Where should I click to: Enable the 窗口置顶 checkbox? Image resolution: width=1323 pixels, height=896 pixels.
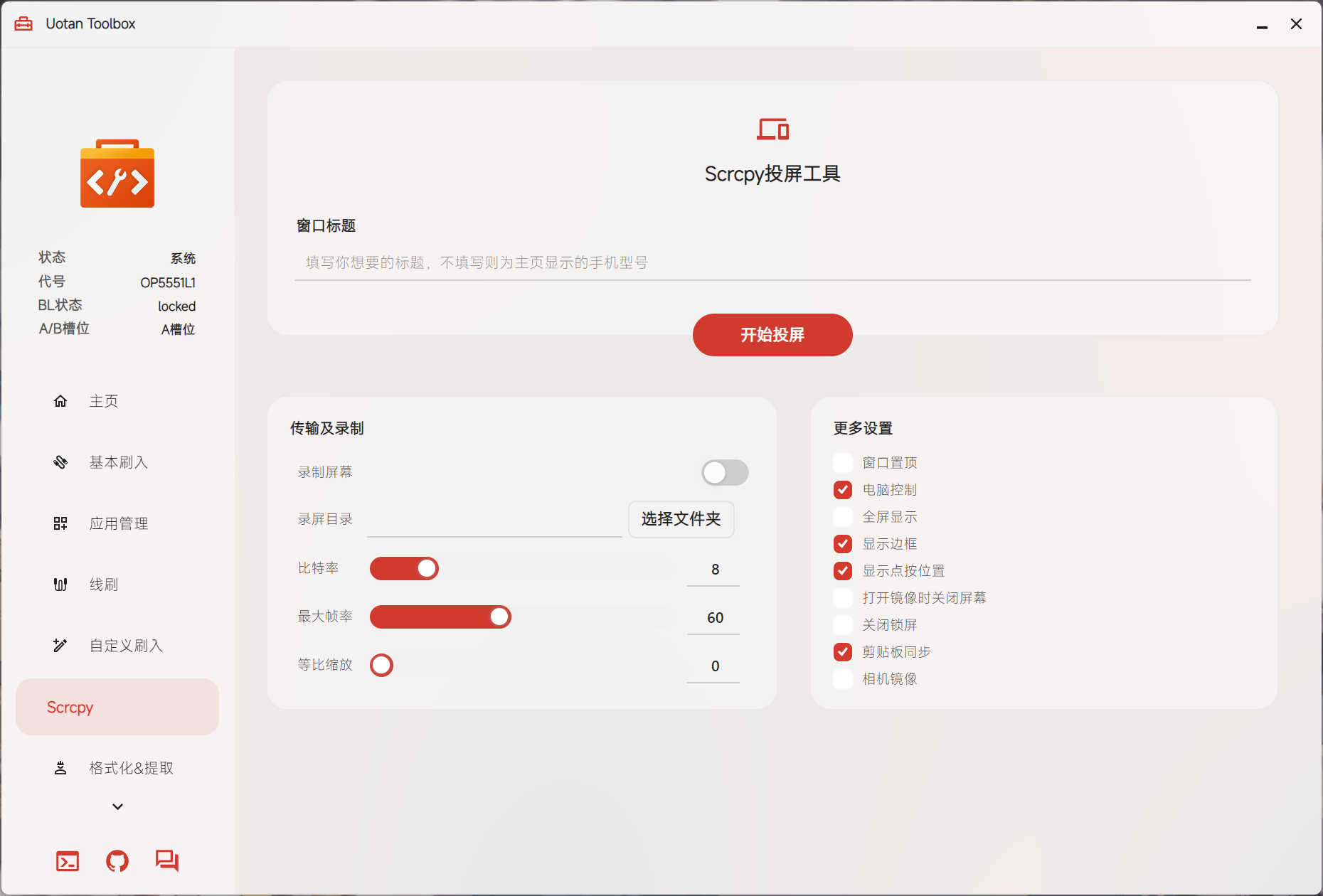click(x=843, y=463)
